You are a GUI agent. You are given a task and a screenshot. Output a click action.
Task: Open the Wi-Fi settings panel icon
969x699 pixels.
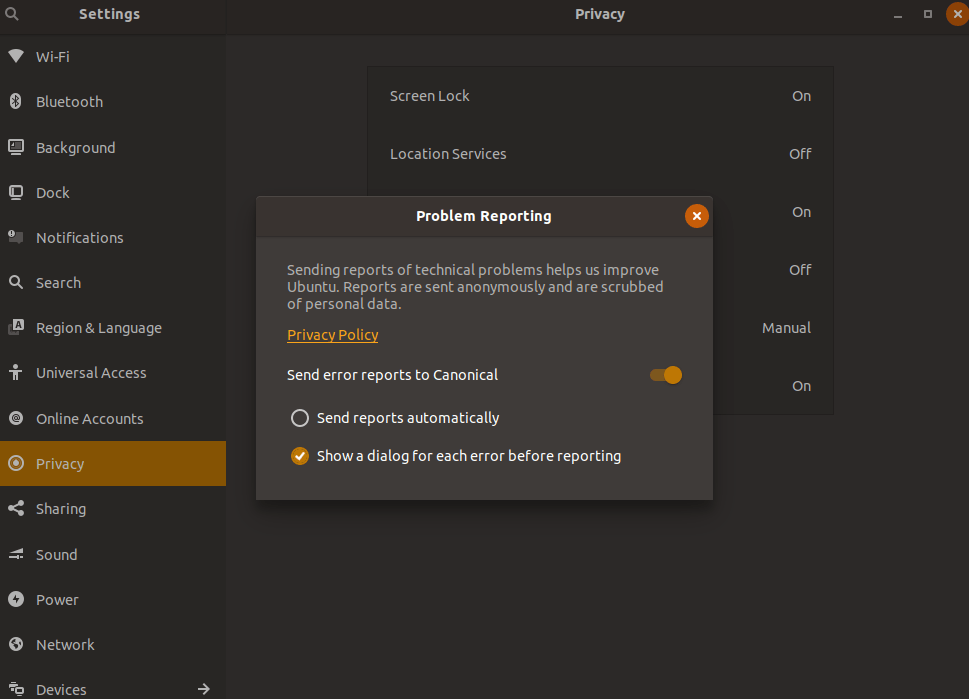click(15, 56)
